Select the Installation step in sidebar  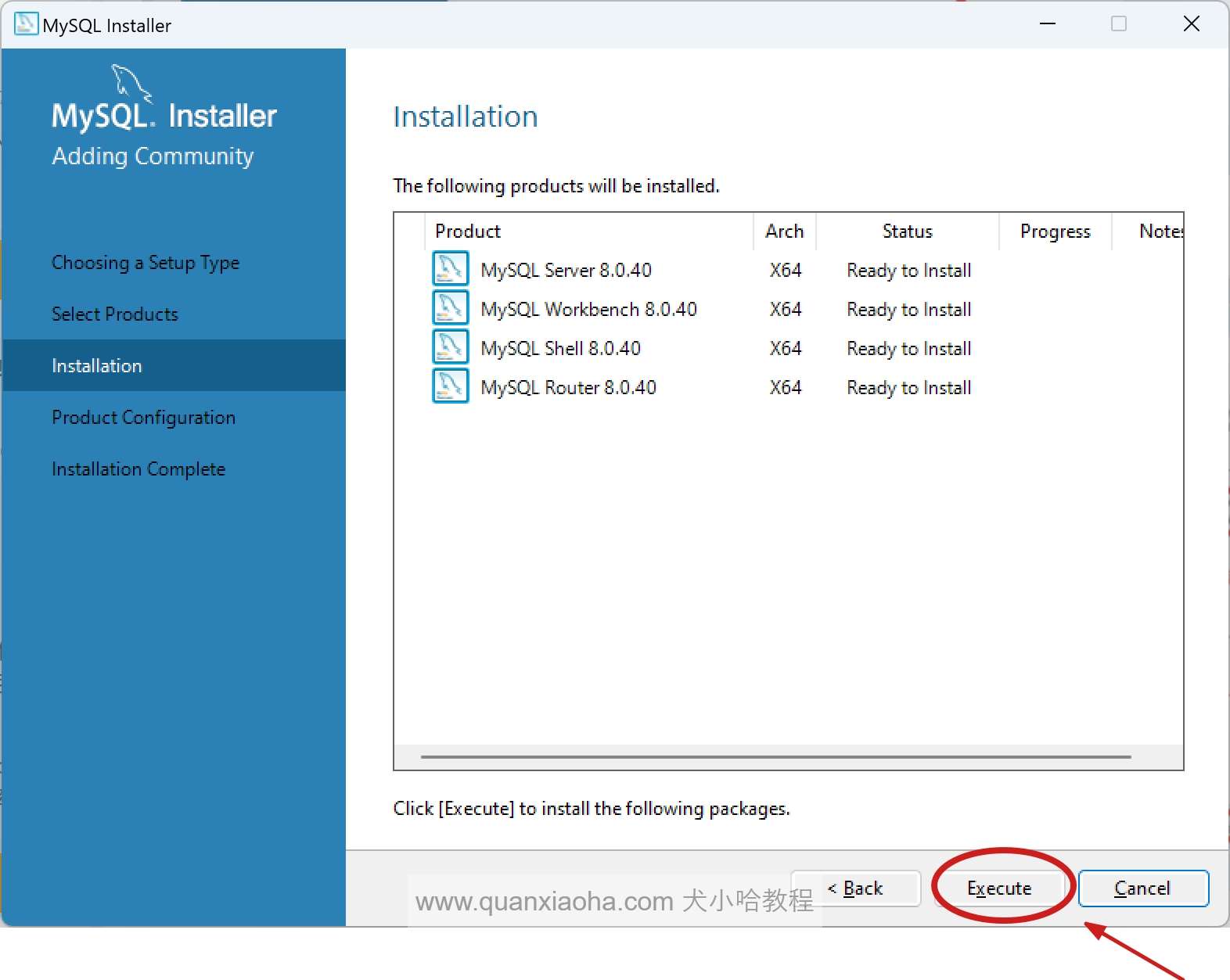pos(174,365)
